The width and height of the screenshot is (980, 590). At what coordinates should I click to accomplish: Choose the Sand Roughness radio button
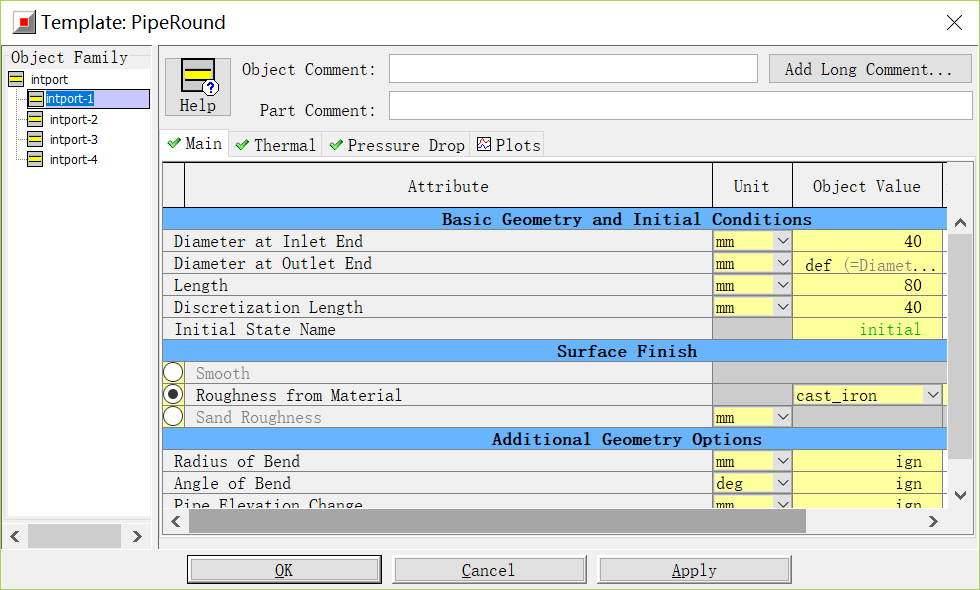[x=173, y=416]
